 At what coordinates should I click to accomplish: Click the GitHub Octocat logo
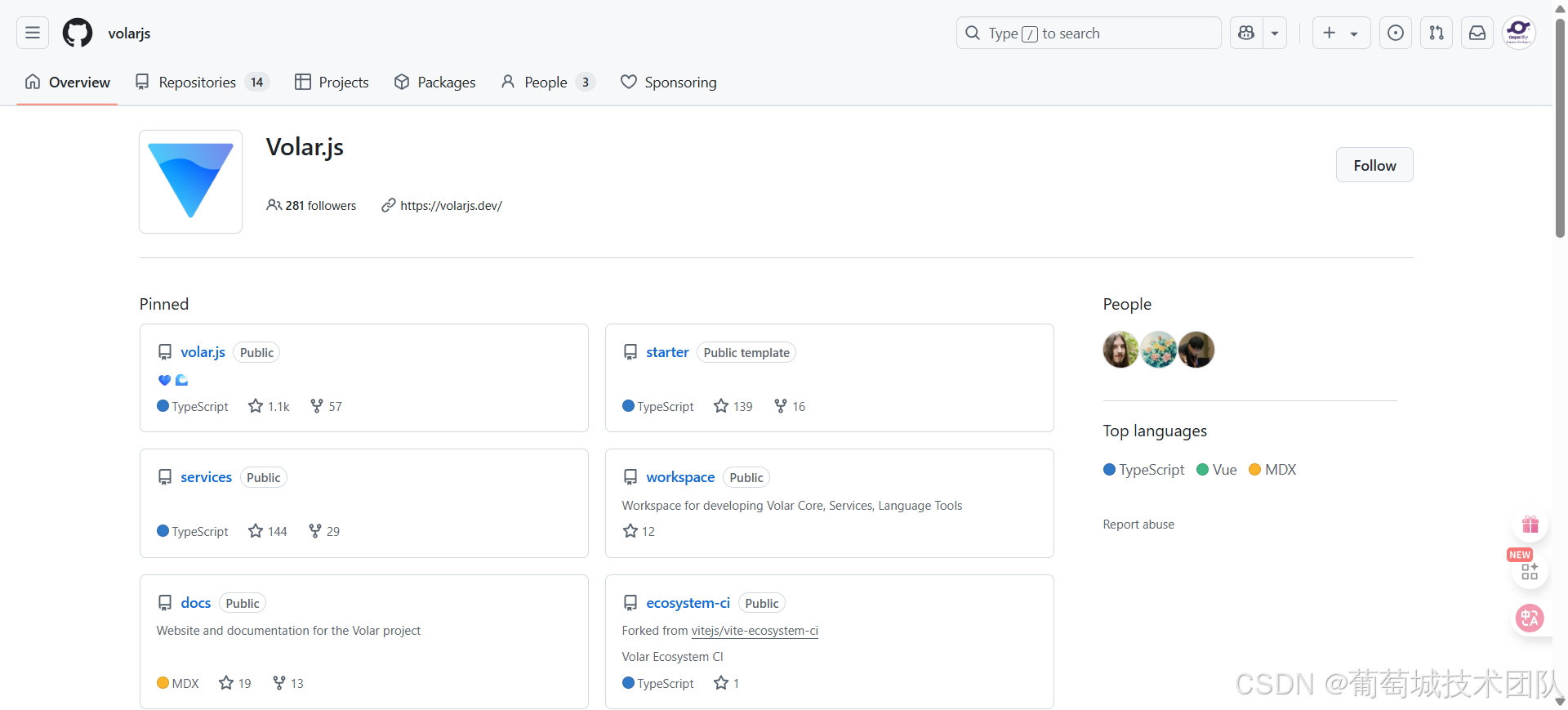pos(78,33)
